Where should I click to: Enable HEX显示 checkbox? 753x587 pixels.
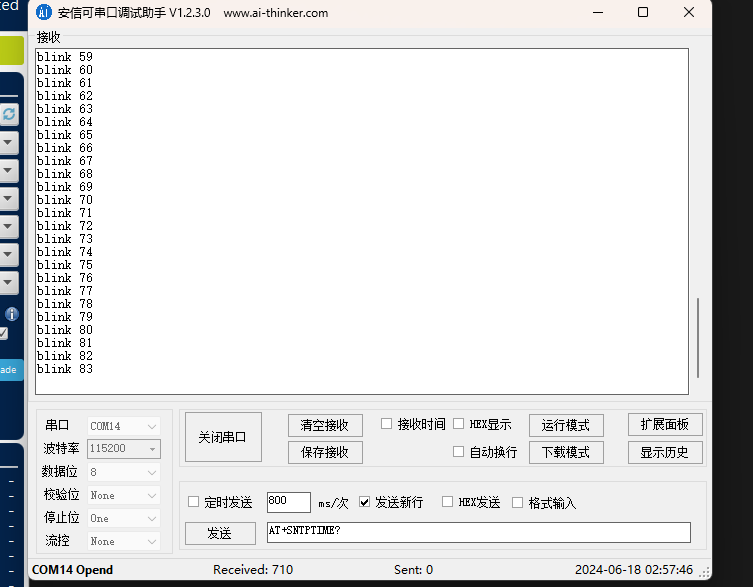(459, 424)
